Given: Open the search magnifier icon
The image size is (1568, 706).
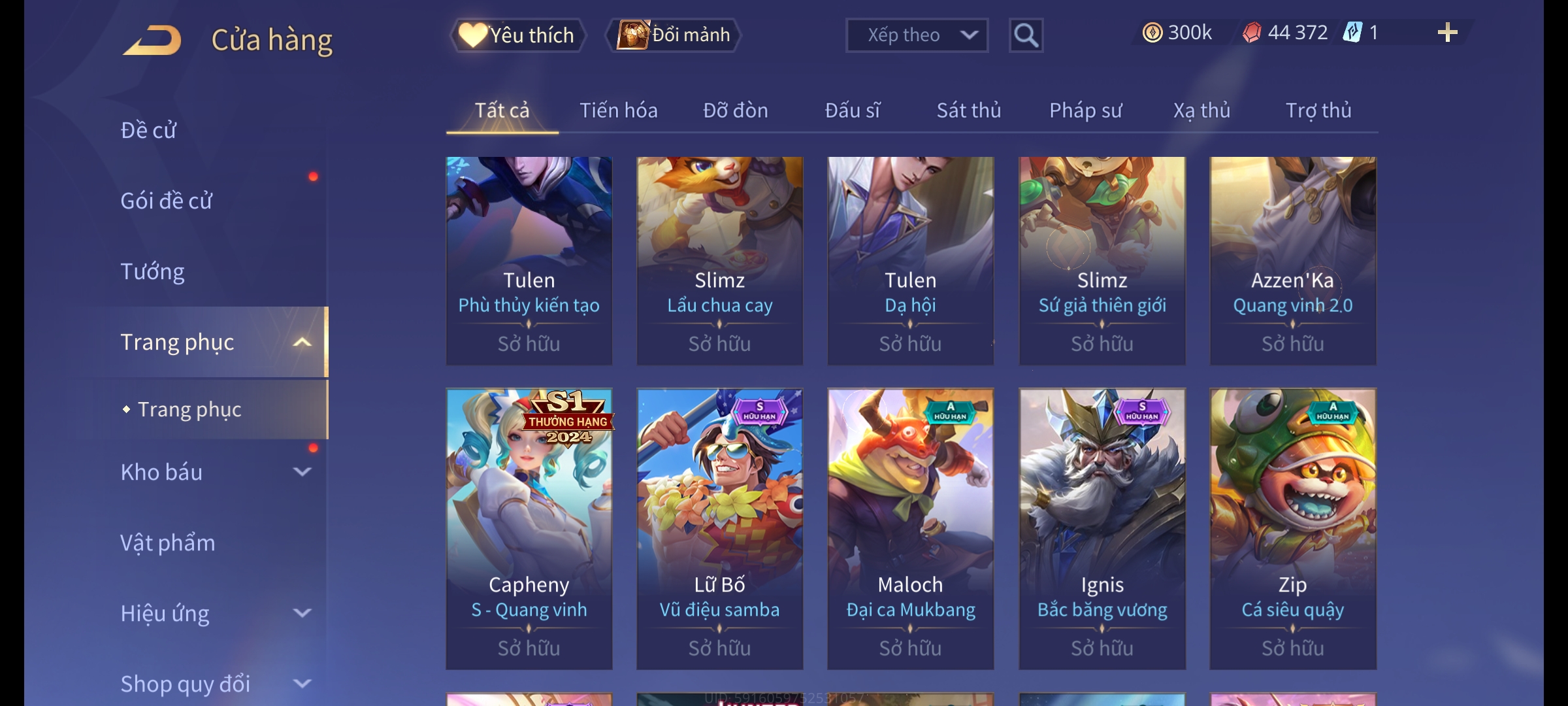Looking at the screenshot, I should tap(1026, 35).
